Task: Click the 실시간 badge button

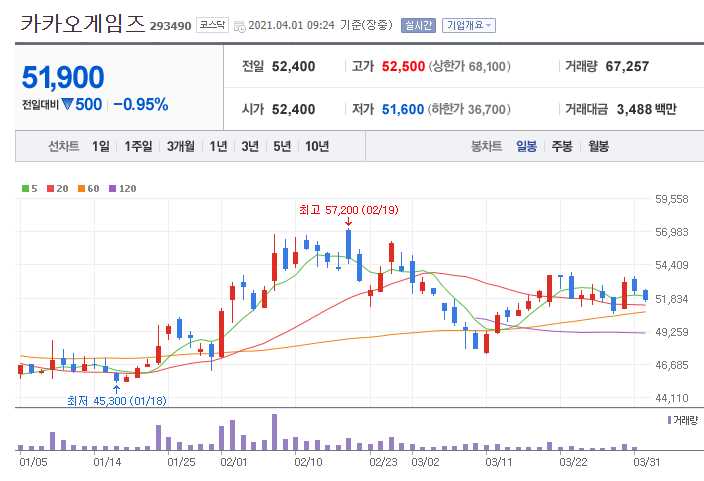Action: pyautogui.click(x=418, y=25)
